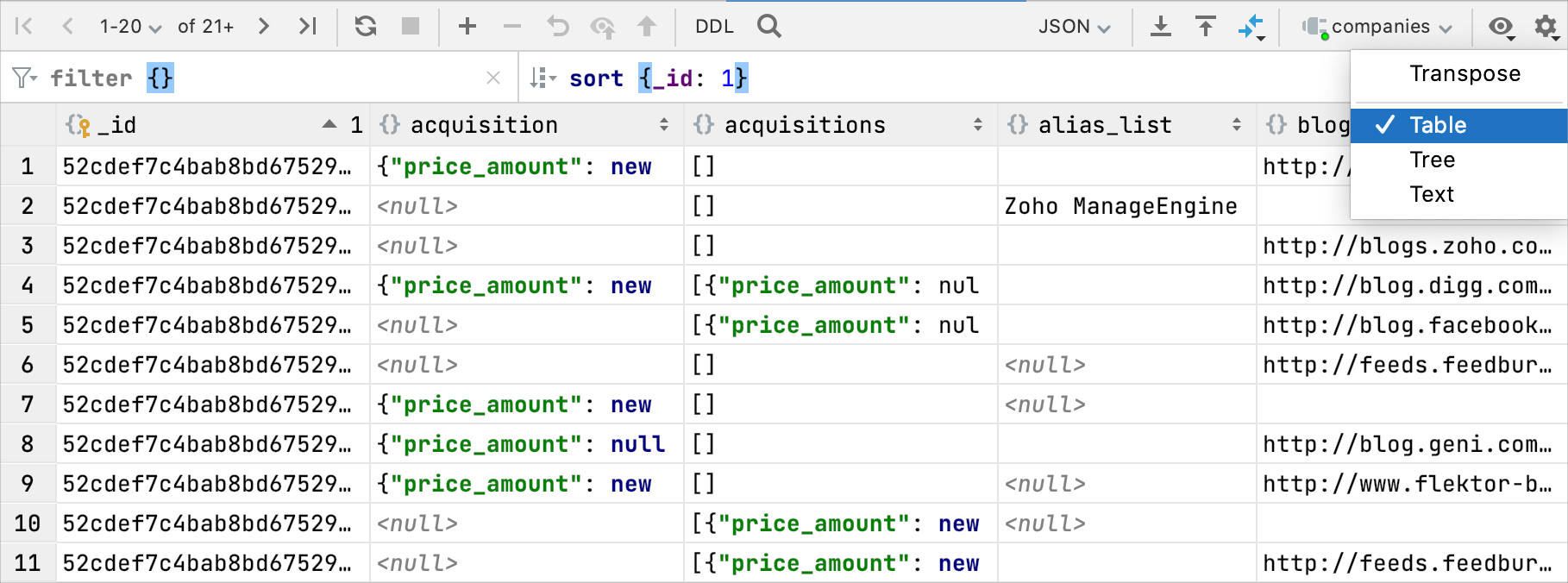The height and width of the screenshot is (583, 1568).
Task: Jump to last page icon
Action: click(x=308, y=26)
